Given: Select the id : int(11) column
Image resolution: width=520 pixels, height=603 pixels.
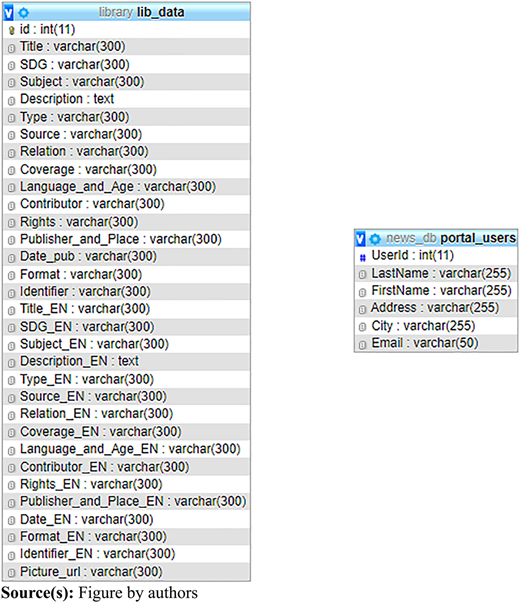Looking at the screenshot, I should (127, 29).
